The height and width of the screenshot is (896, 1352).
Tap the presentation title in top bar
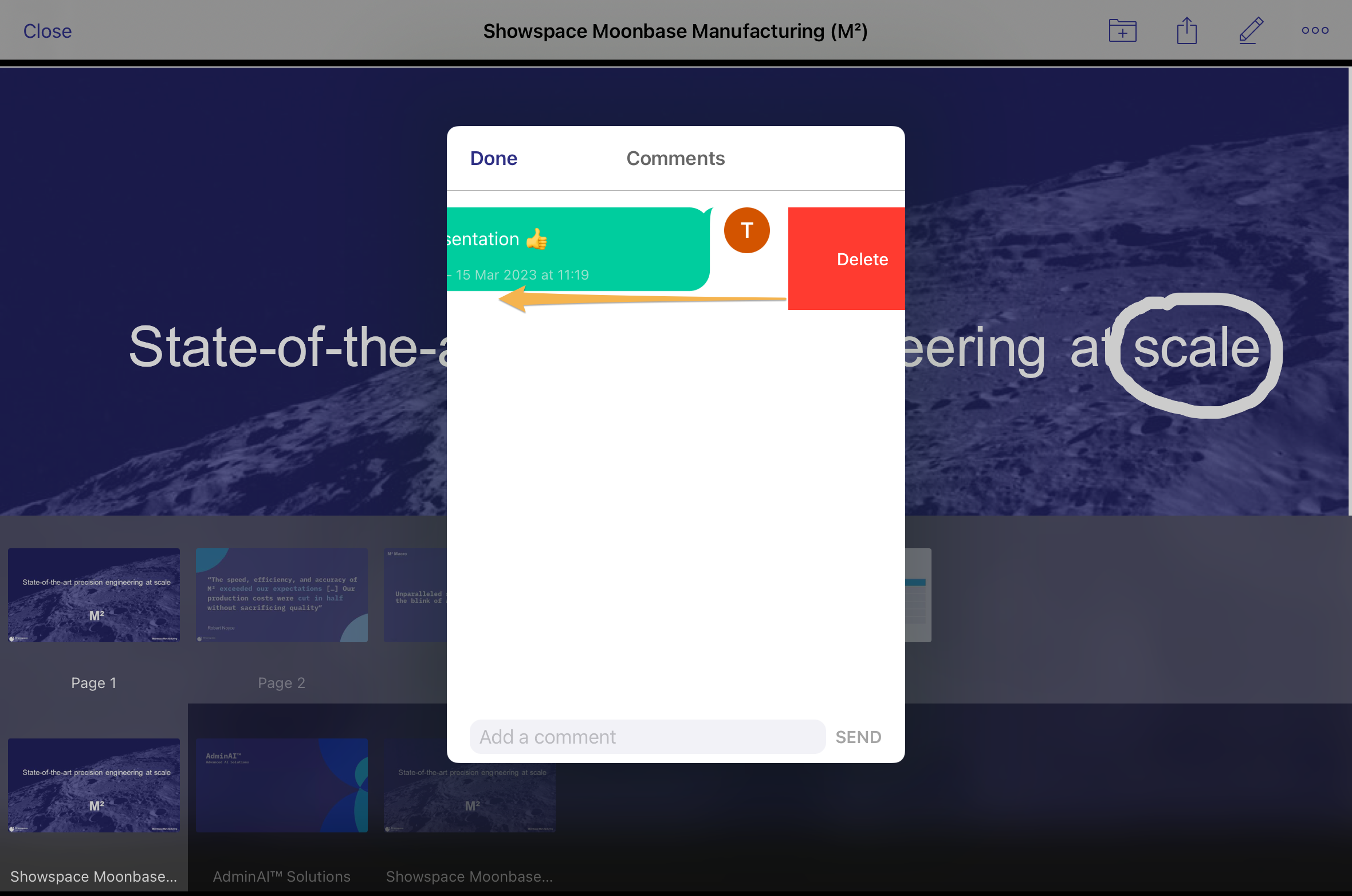(x=675, y=31)
